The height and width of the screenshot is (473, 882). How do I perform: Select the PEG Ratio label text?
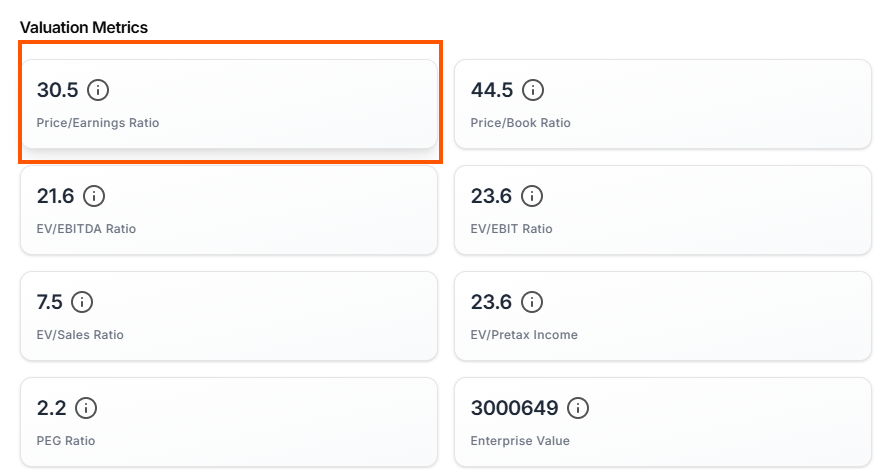coord(66,440)
